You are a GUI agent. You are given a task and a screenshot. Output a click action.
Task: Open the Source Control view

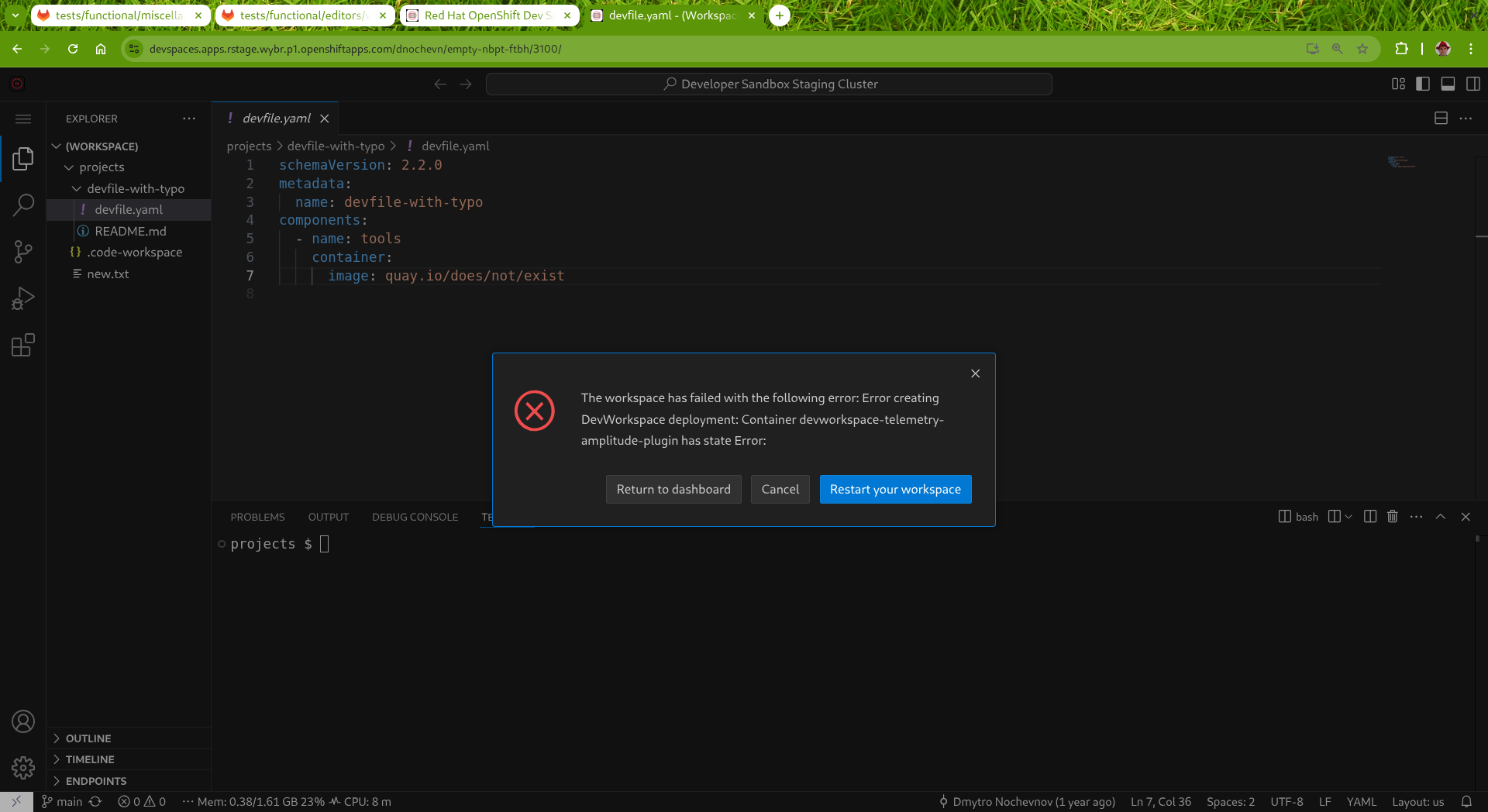point(23,252)
